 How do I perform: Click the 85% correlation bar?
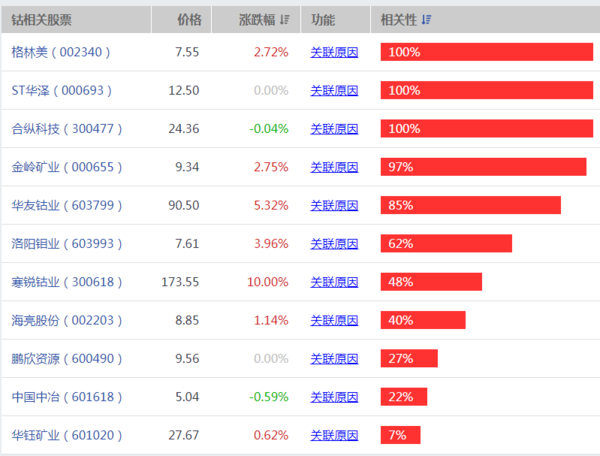tap(471, 205)
